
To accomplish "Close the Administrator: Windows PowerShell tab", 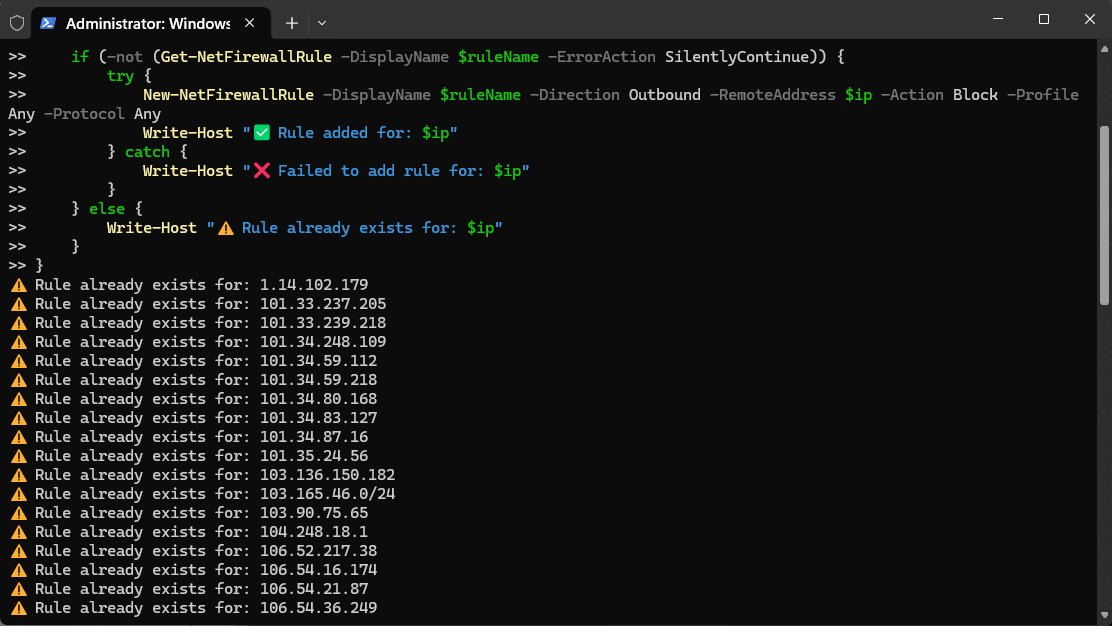I will [250, 22].
